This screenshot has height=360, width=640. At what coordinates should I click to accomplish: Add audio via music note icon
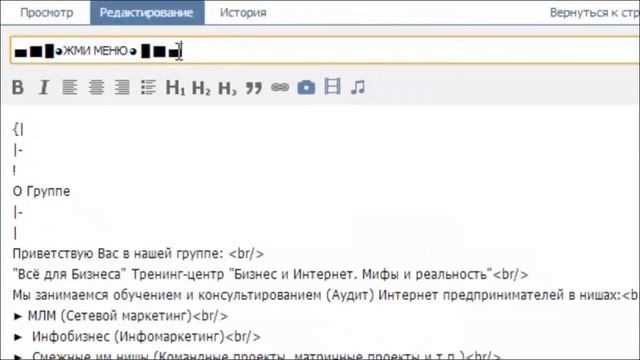[358, 87]
